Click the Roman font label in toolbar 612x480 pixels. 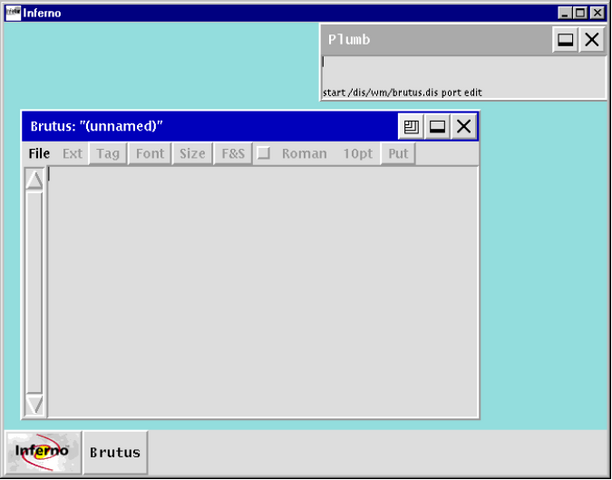[304, 154]
